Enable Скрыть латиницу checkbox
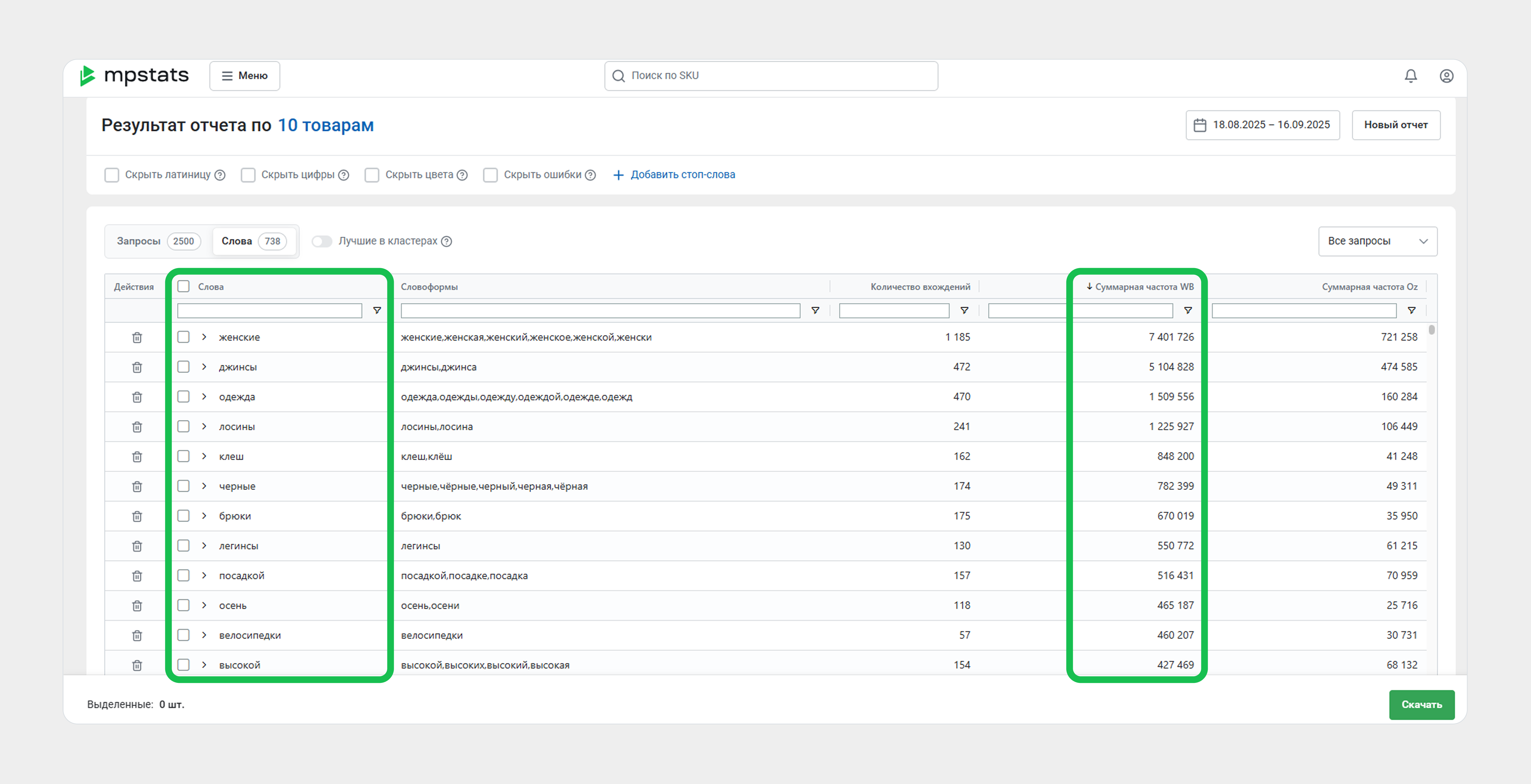 (112, 175)
